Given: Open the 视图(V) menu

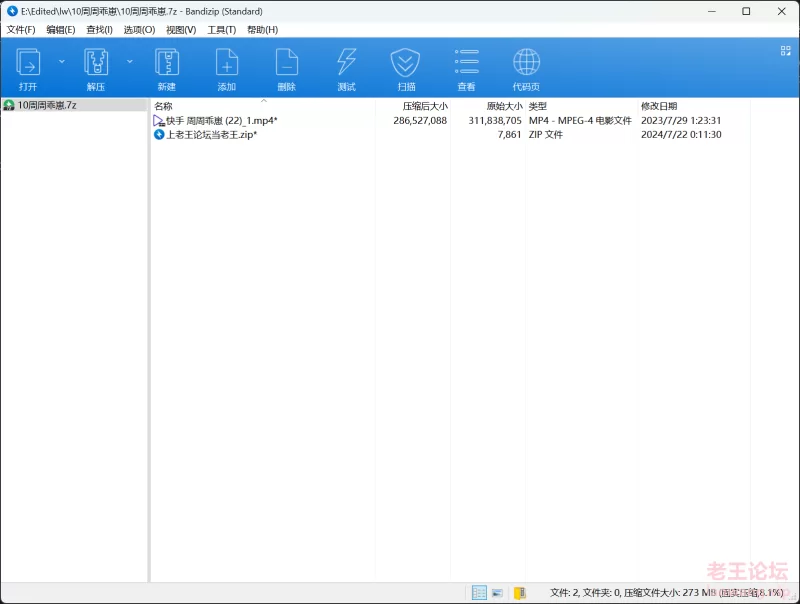Looking at the screenshot, I should [x=181, y=30].
